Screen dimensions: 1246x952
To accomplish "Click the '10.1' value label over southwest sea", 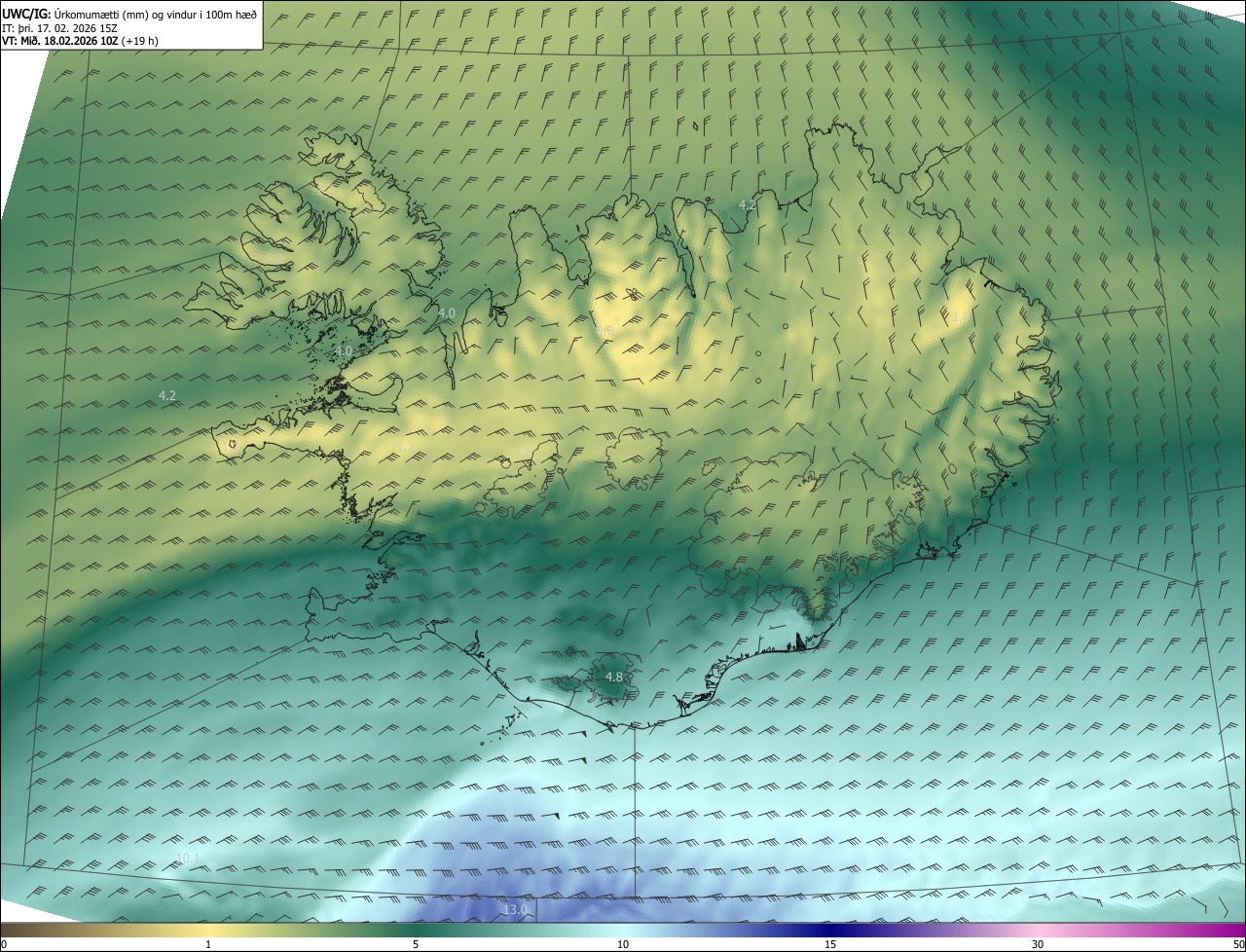I will (x=188, y=858).
